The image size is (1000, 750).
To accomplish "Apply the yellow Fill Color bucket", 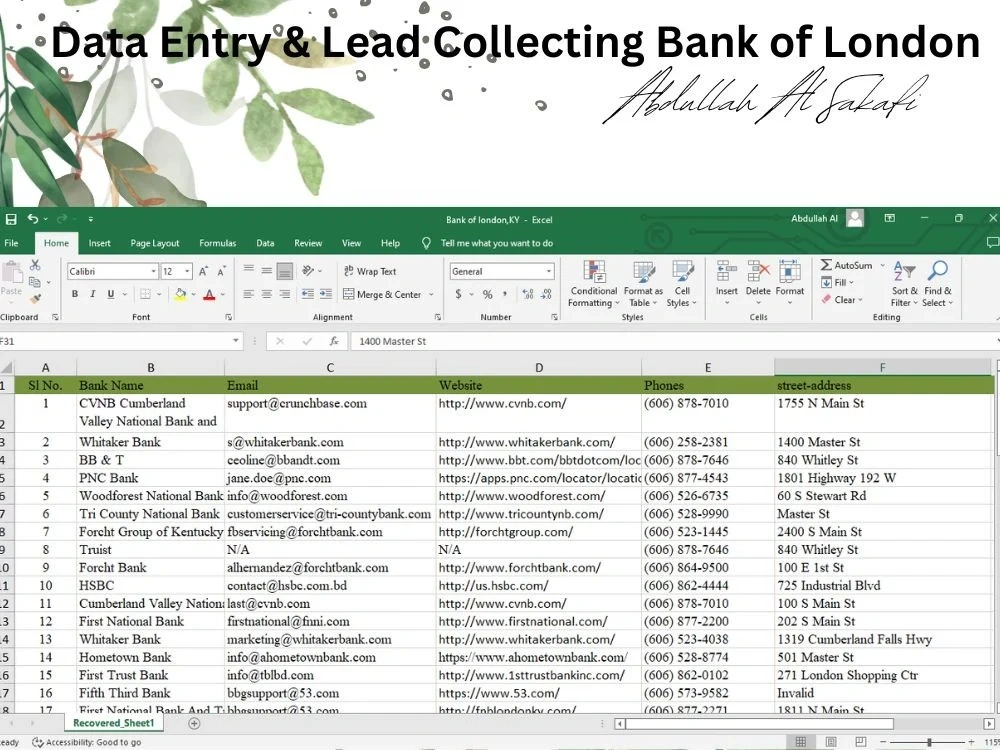I will [180, 294].
